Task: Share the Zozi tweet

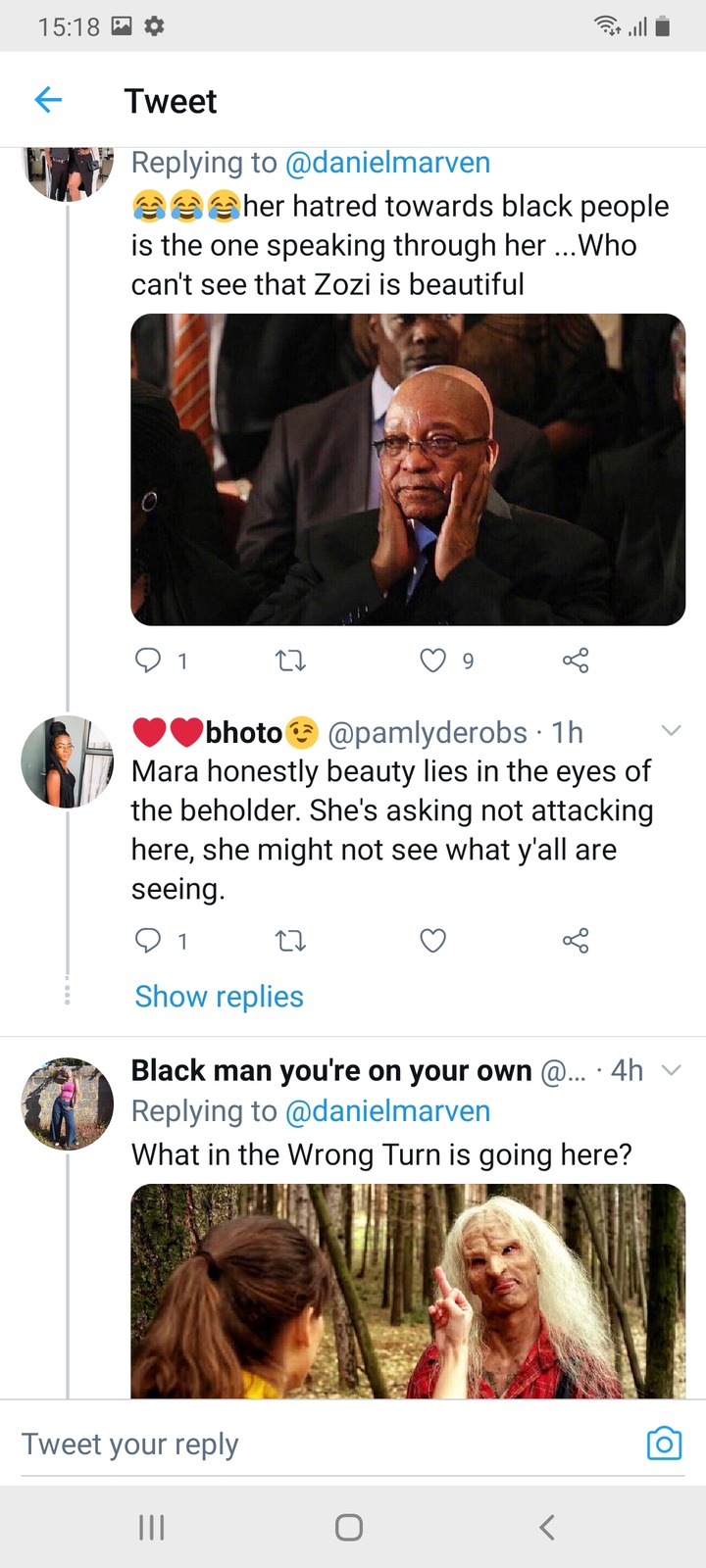Action: coord(576,661)
